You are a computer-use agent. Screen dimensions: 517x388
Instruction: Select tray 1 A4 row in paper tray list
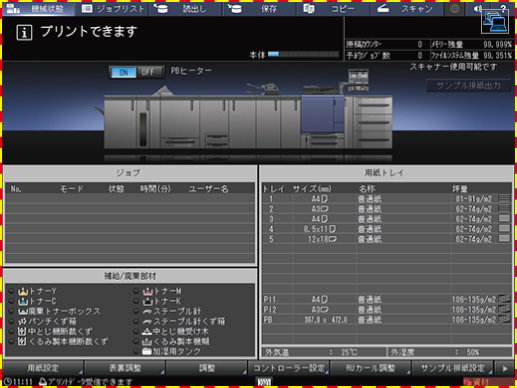click(387, 199)
